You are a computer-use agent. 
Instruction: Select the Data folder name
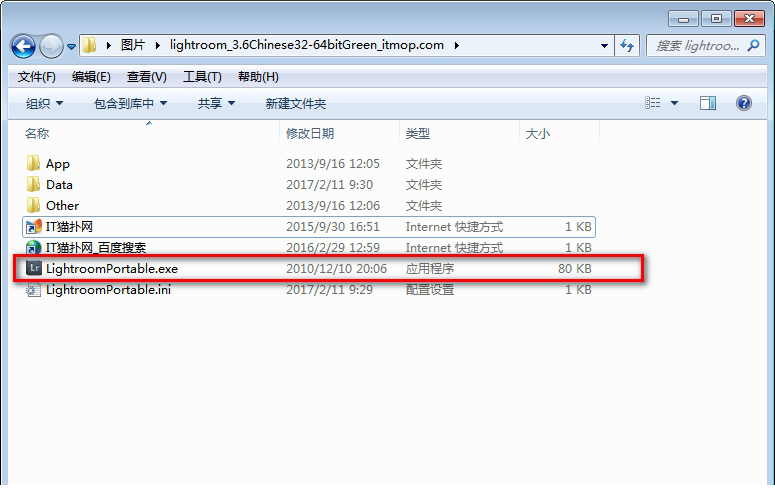[x=59, y=184]
